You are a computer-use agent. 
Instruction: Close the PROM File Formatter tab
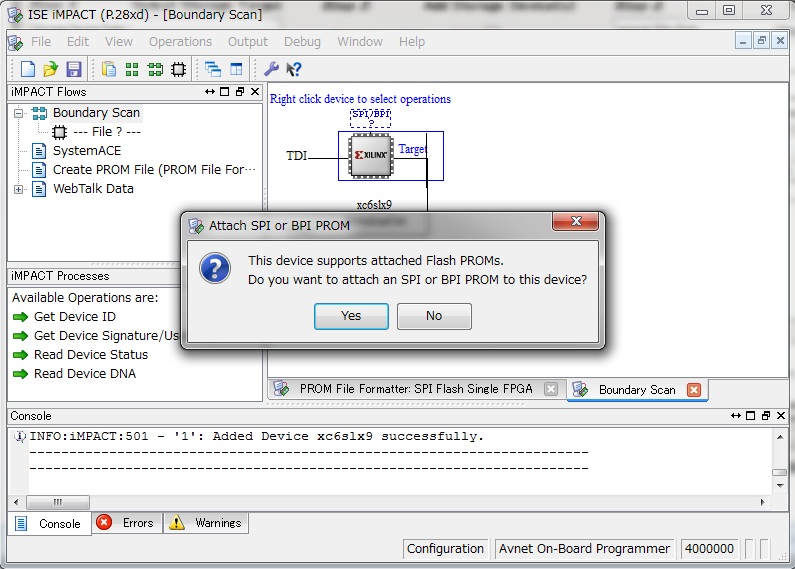pyautogui.click(x=551, y=389)
